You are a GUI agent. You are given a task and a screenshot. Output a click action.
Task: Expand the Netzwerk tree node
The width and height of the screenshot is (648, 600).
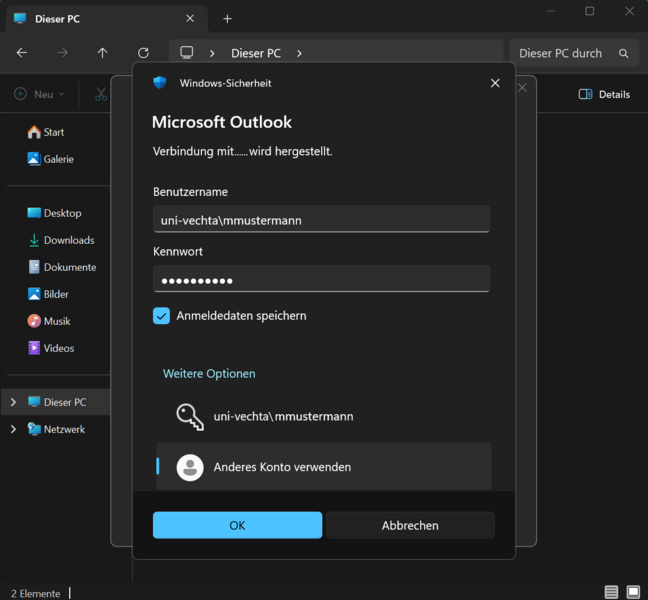[x=13, y=429]
